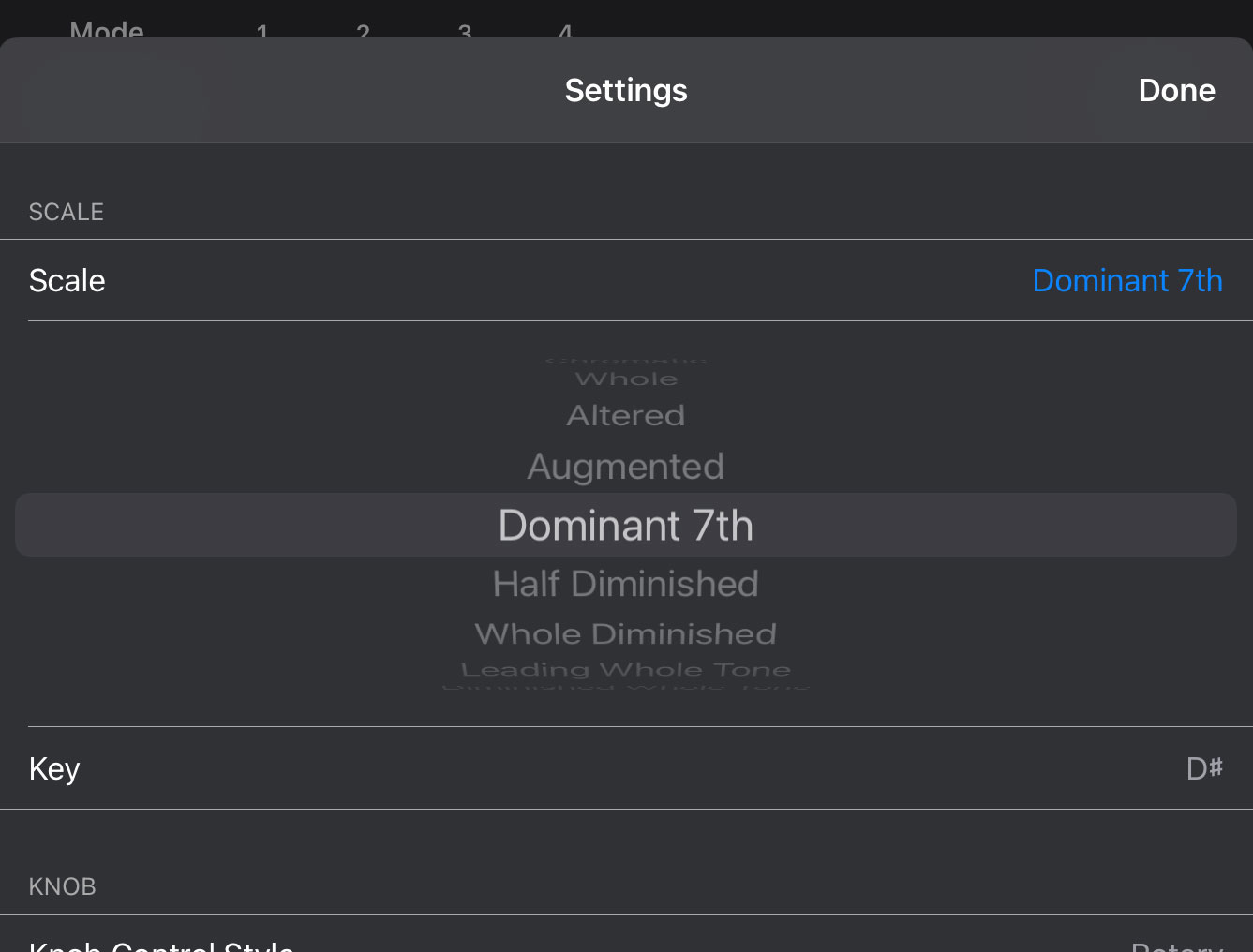This screenshot has width=1253, height=952.
Task: Tap the highlighted Dominant 7th picker row
Action: (x=626, y=525)
